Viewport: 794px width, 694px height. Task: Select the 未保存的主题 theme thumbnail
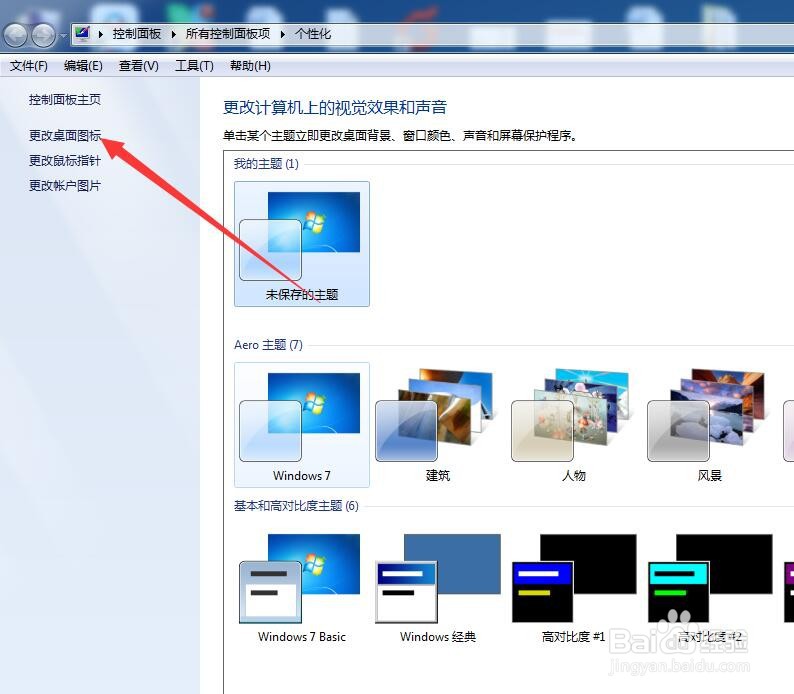[x=302, y=244]
